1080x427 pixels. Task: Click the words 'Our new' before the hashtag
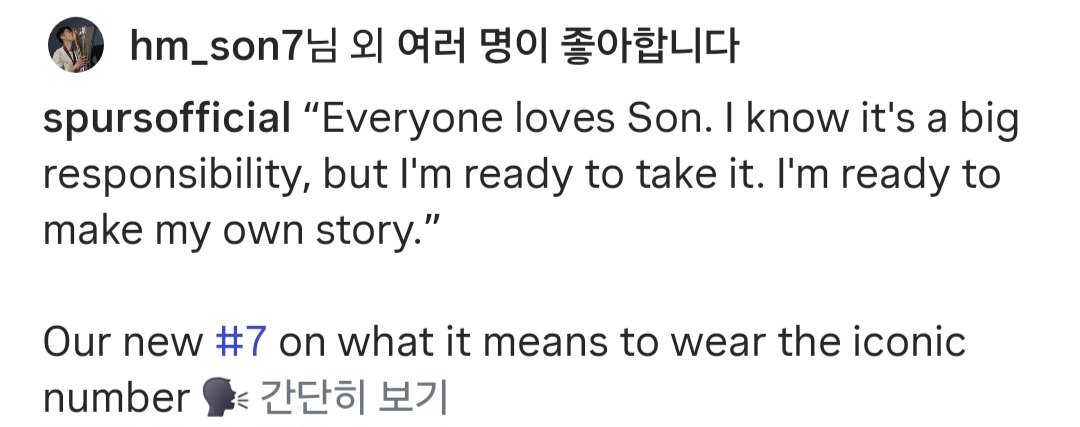click(123, 342)
